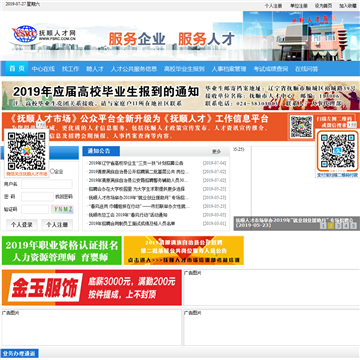Jump to slide 3 in the slideshow
This screenshot has width=360, height=360.
338,226
